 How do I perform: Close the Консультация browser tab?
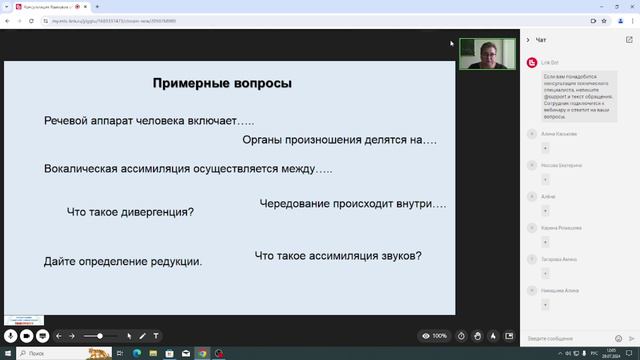click(x=85, y=7)
